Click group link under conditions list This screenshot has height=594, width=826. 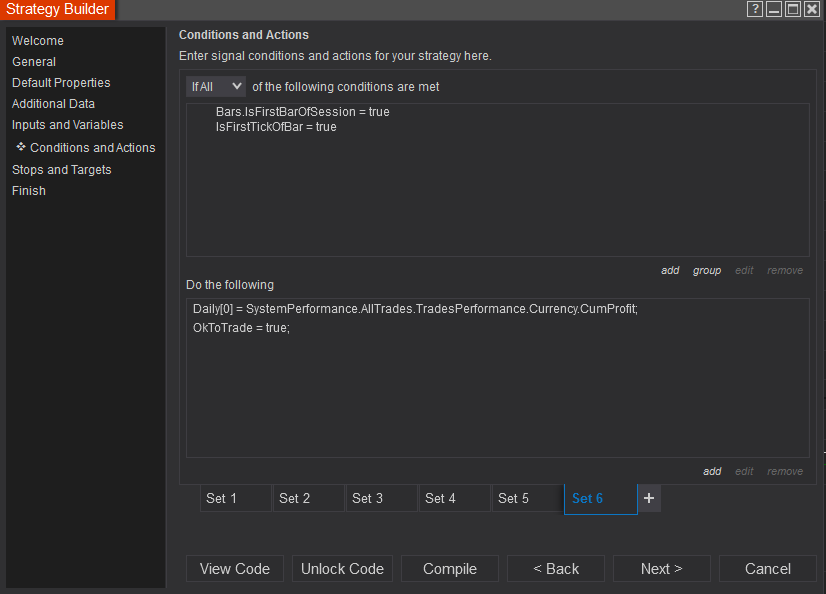[707, 271]
